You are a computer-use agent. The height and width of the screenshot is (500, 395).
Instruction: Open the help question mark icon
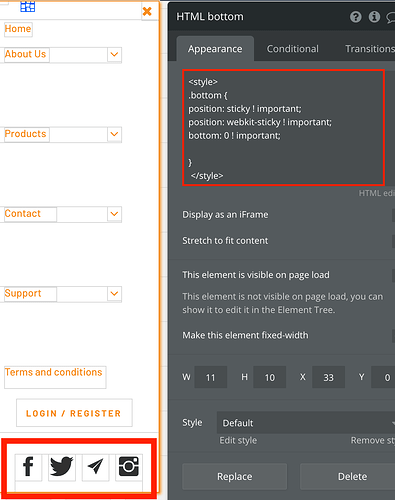tap(356, 16)
